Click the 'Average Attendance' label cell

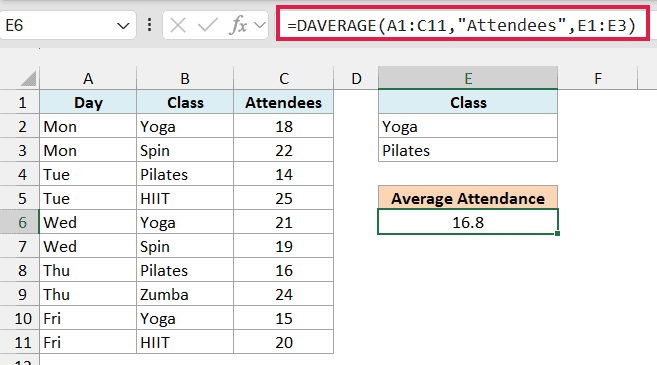468,198
